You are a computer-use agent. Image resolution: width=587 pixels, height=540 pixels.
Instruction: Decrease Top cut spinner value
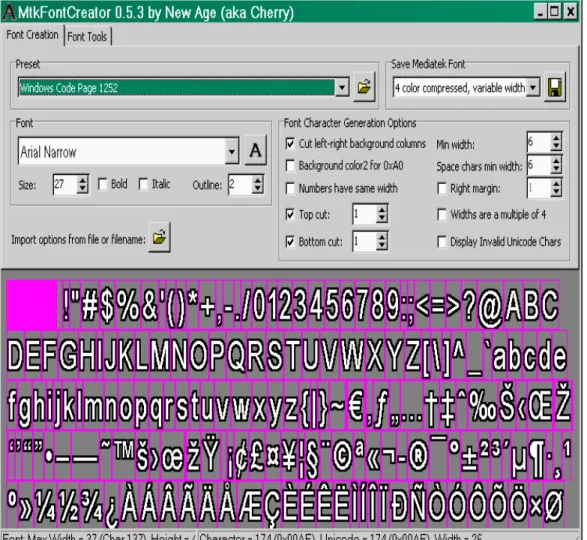coord(382,219)
